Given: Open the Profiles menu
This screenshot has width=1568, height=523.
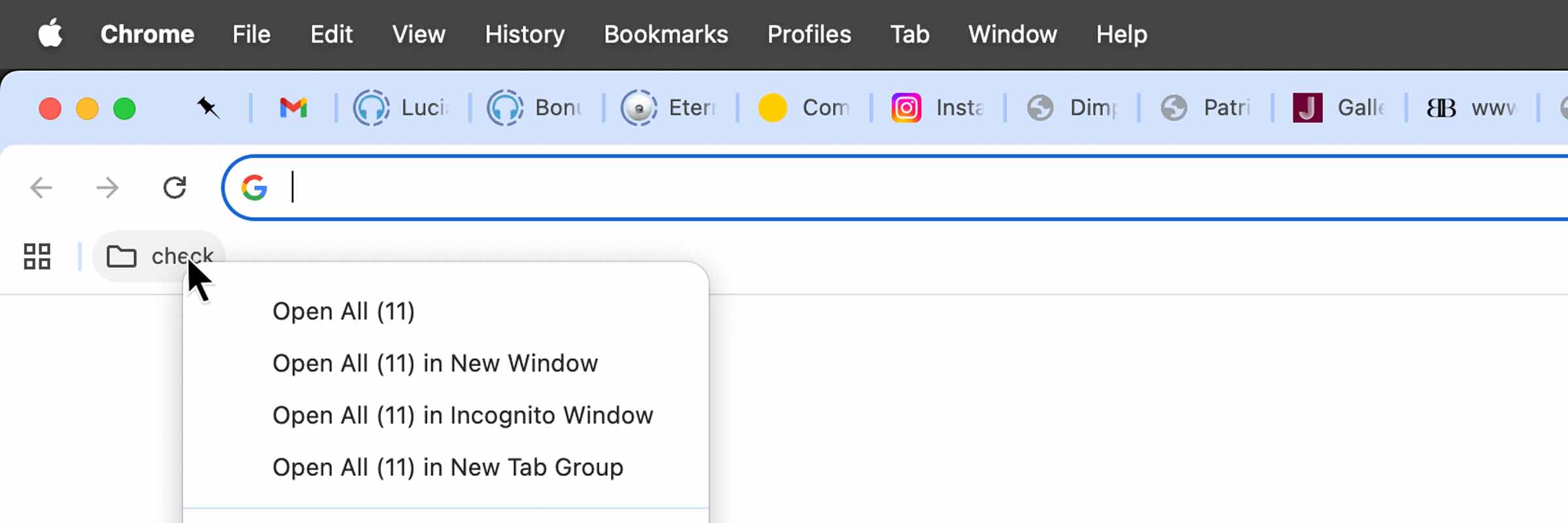Looking at the screenshot, I should coord(809,34).
